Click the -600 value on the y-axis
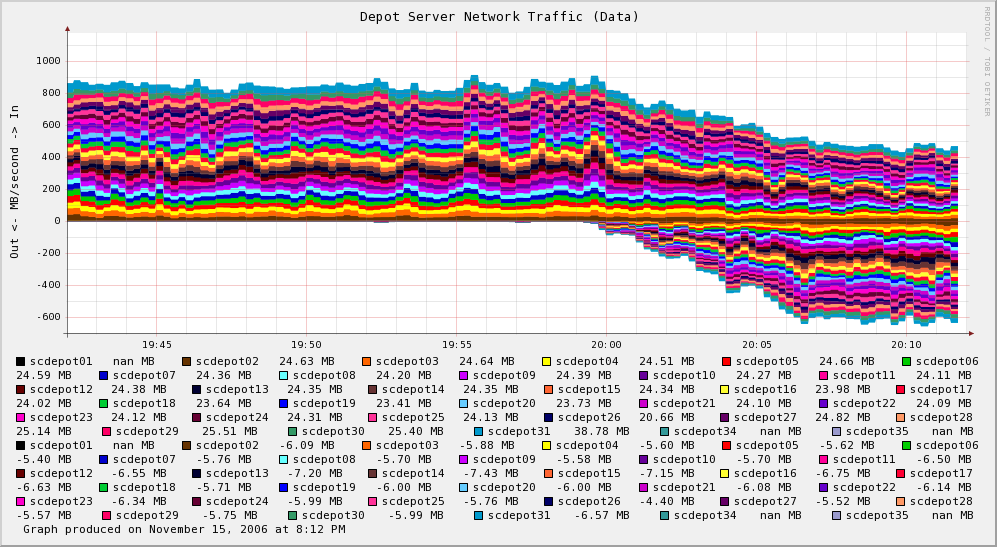This screenshot has height=547, width=997. point(46,317)
